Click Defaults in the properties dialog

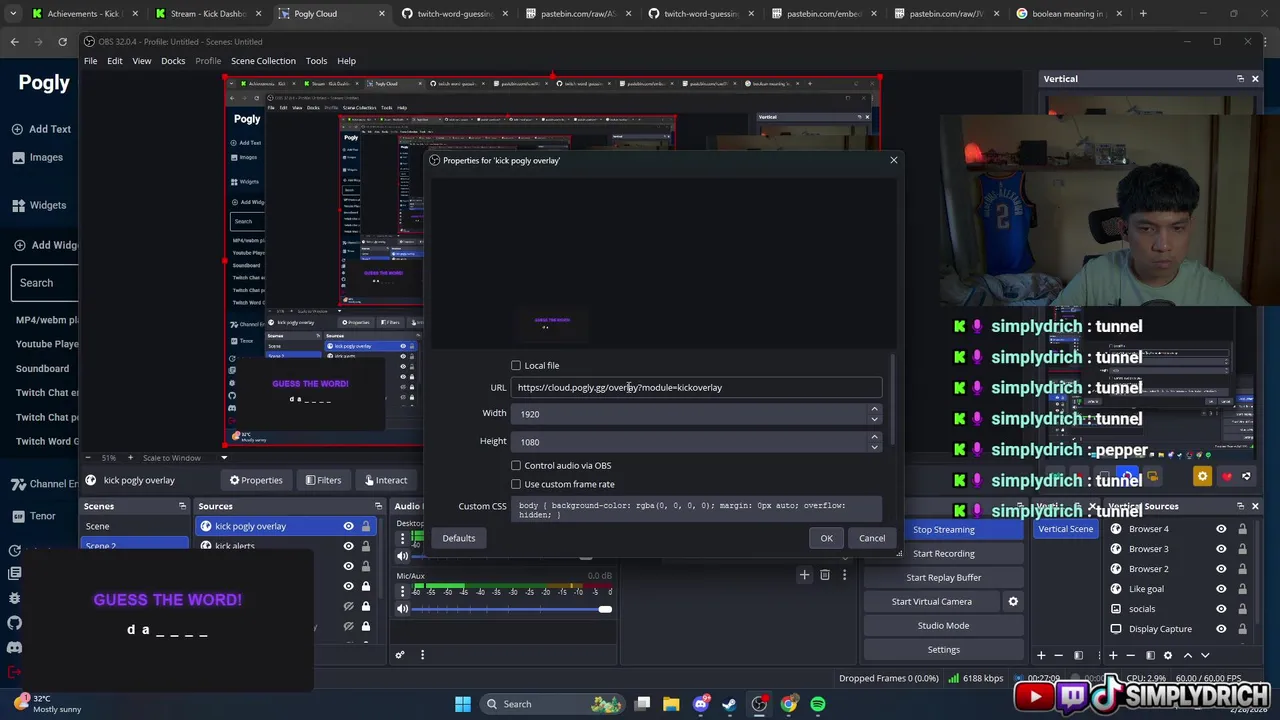tap(459, 538)
